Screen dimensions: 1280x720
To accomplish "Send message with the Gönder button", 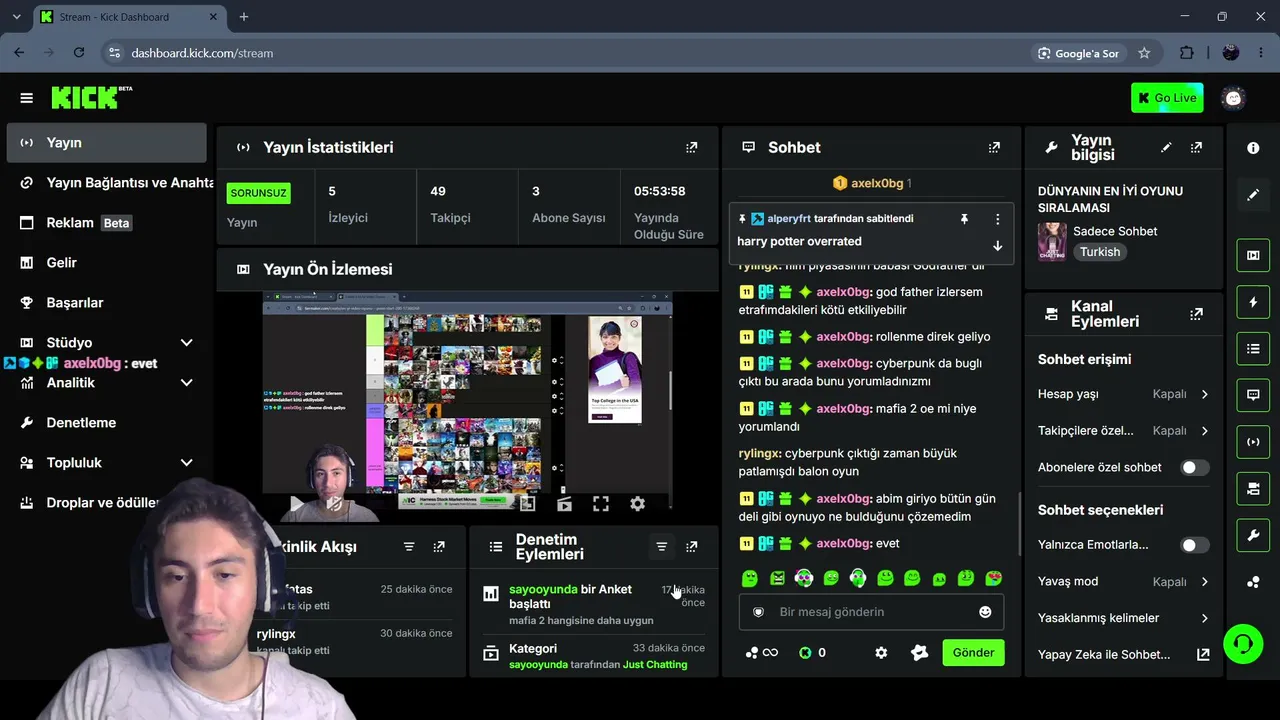I will point(973,653).
